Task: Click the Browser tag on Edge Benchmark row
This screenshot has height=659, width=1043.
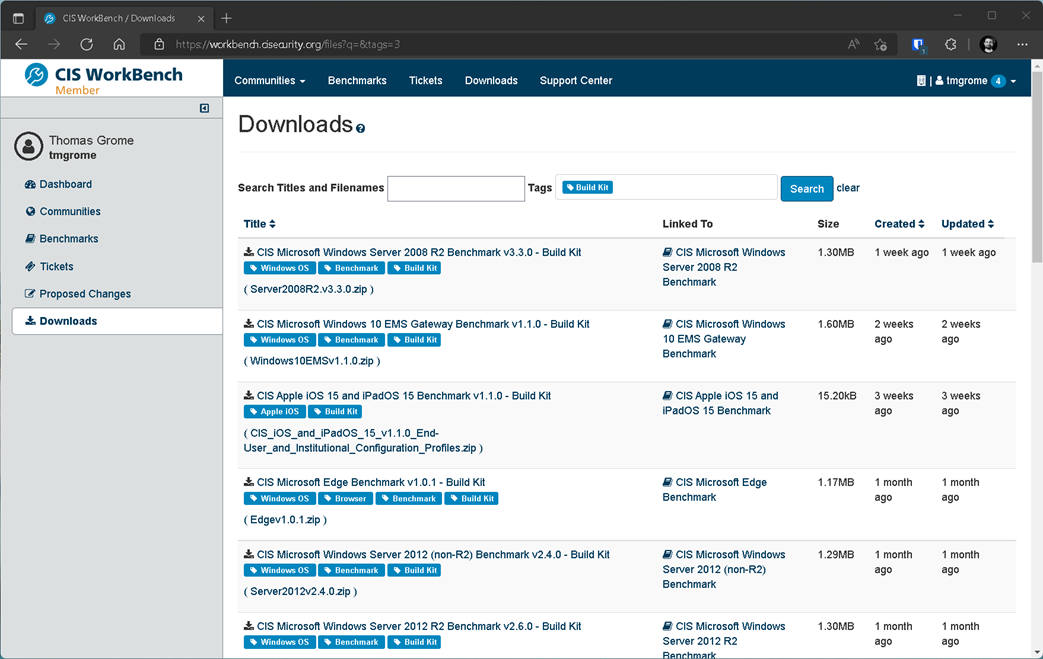Action: (345, 499)
